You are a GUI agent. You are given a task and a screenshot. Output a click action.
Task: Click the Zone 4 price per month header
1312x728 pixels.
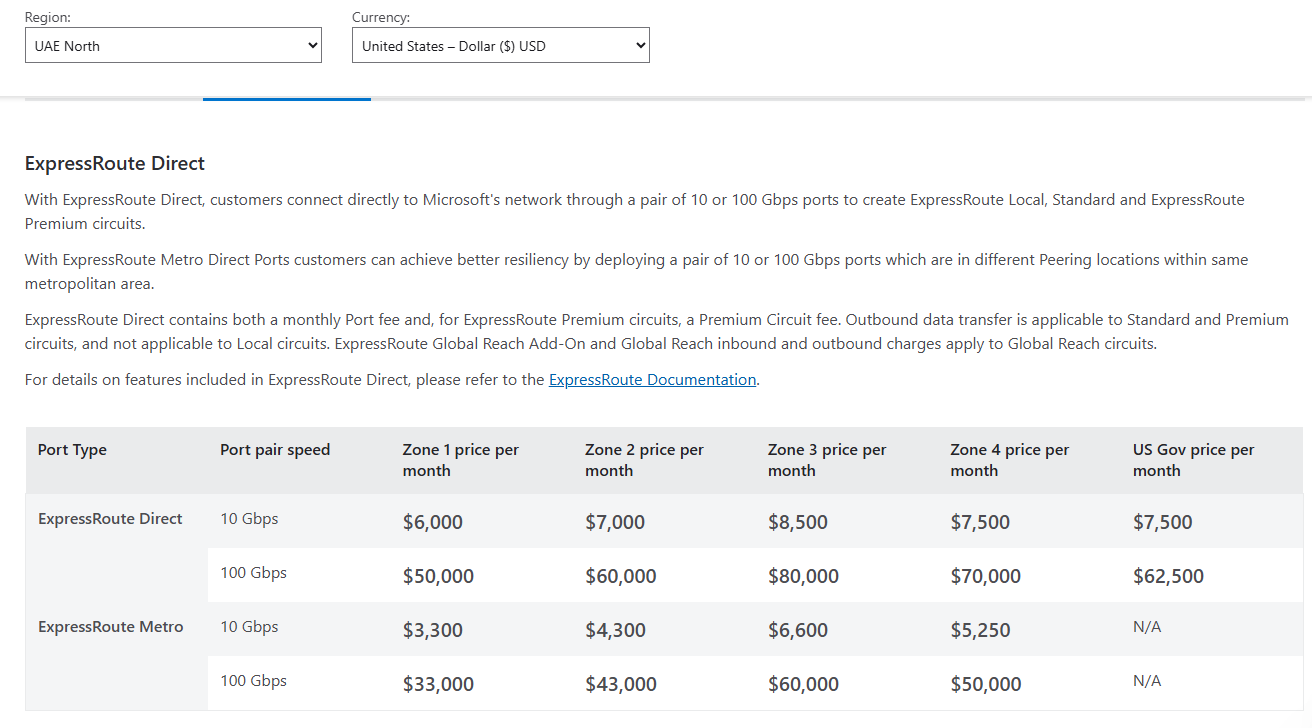(x=1010, y=460)
